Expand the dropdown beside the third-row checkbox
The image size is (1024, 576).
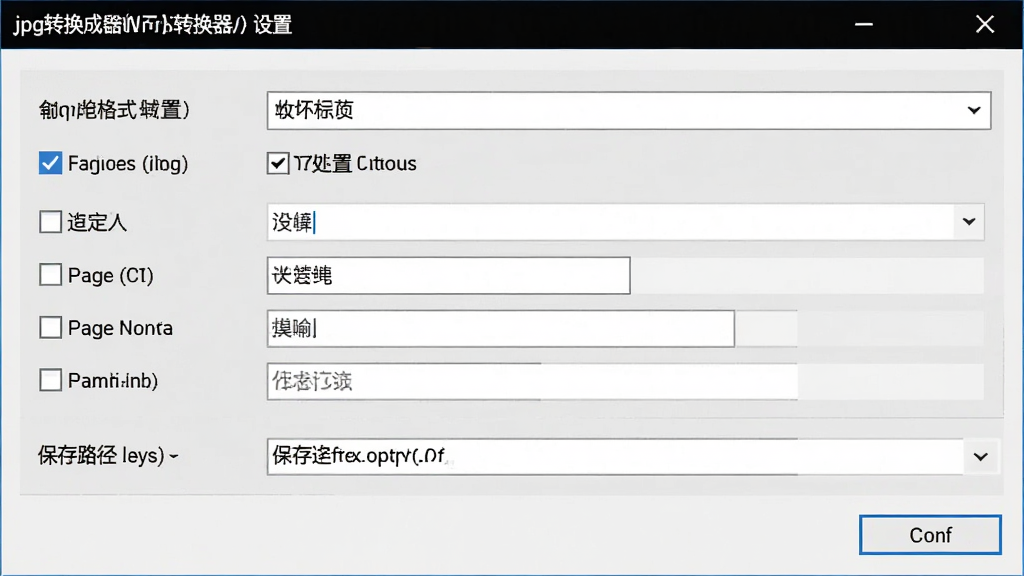click(x=969, y=222)
